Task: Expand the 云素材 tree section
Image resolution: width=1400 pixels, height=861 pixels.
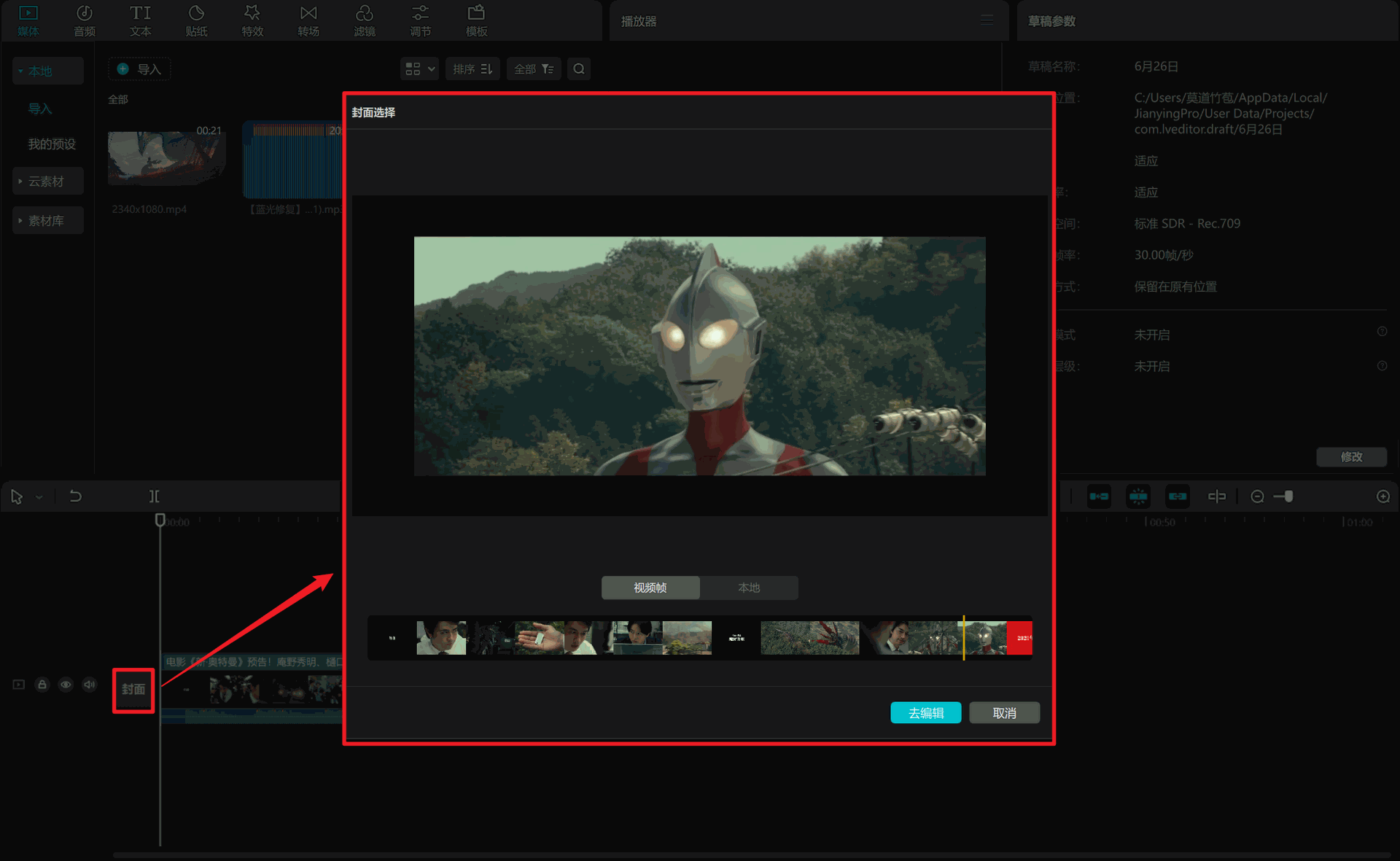Action: pos(48,181)
